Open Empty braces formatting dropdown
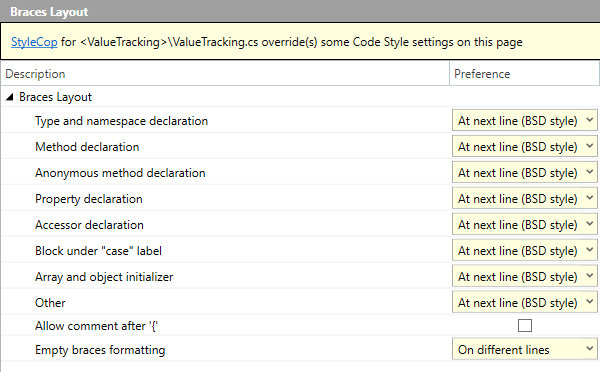 pyautogui.click(x=525, y=349)
